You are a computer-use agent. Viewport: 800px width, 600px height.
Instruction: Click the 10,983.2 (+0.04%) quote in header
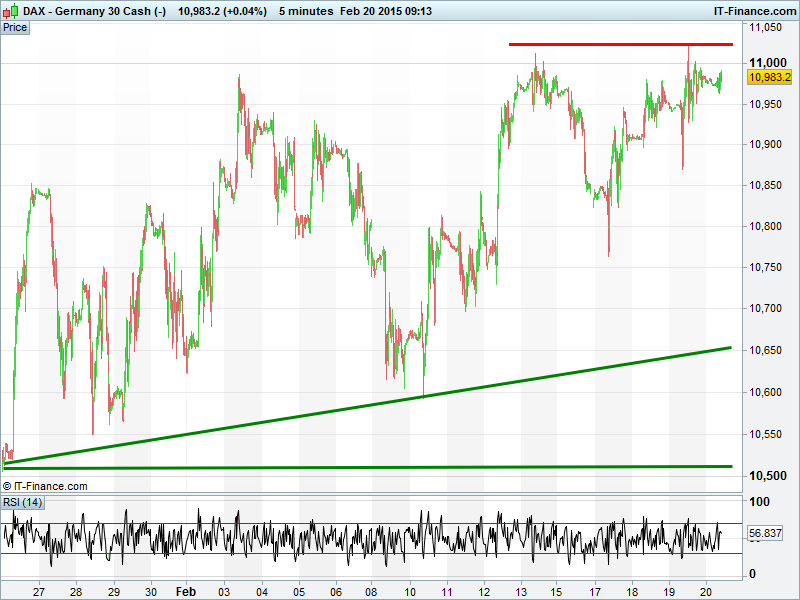221,10
